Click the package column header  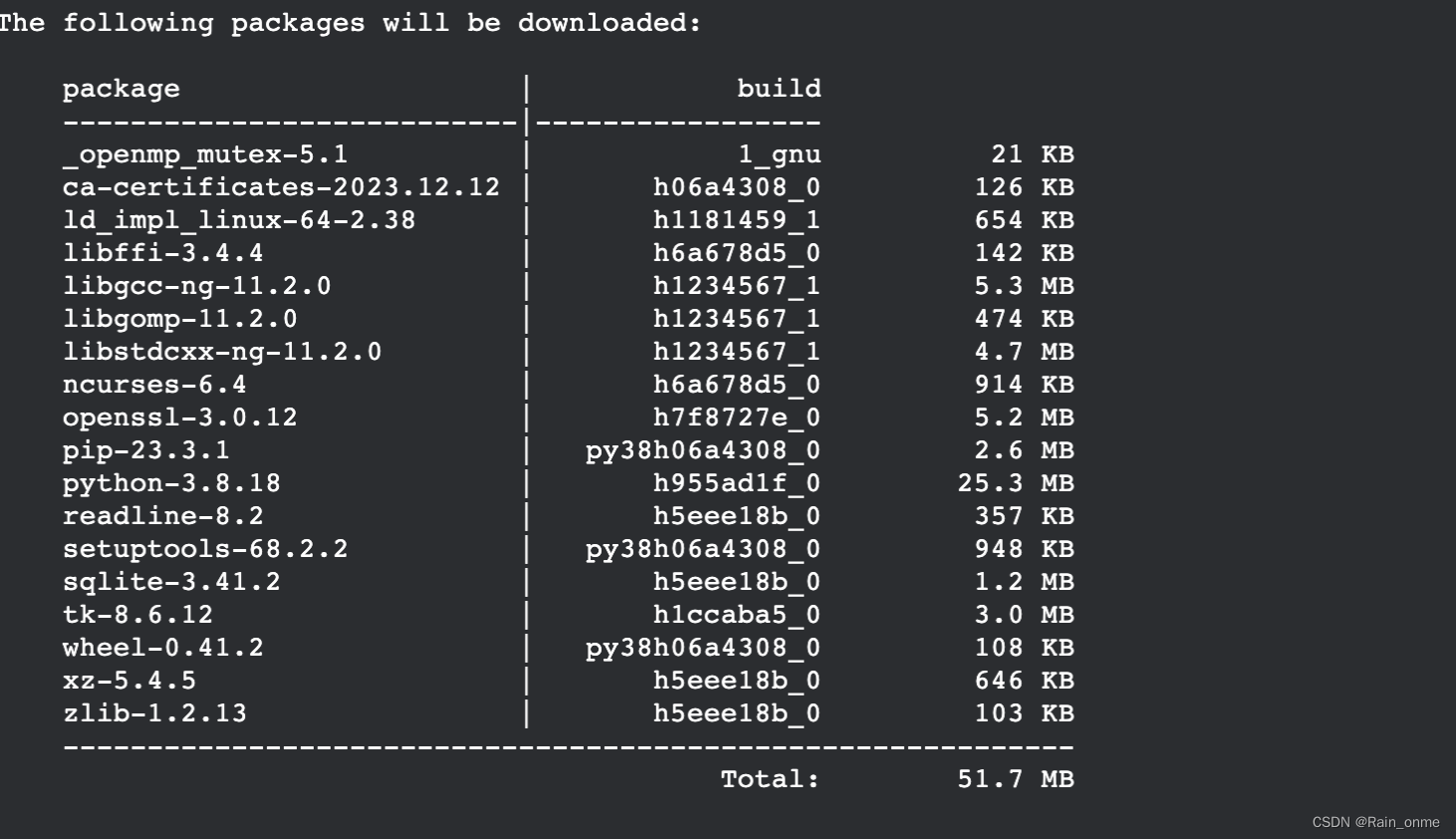coord(121,89)
